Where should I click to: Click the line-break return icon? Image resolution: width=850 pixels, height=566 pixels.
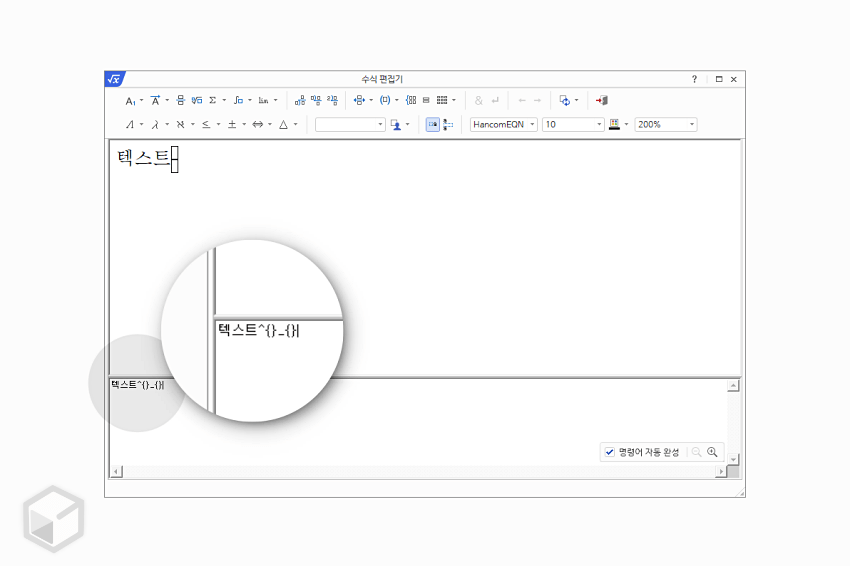[495, 100]
